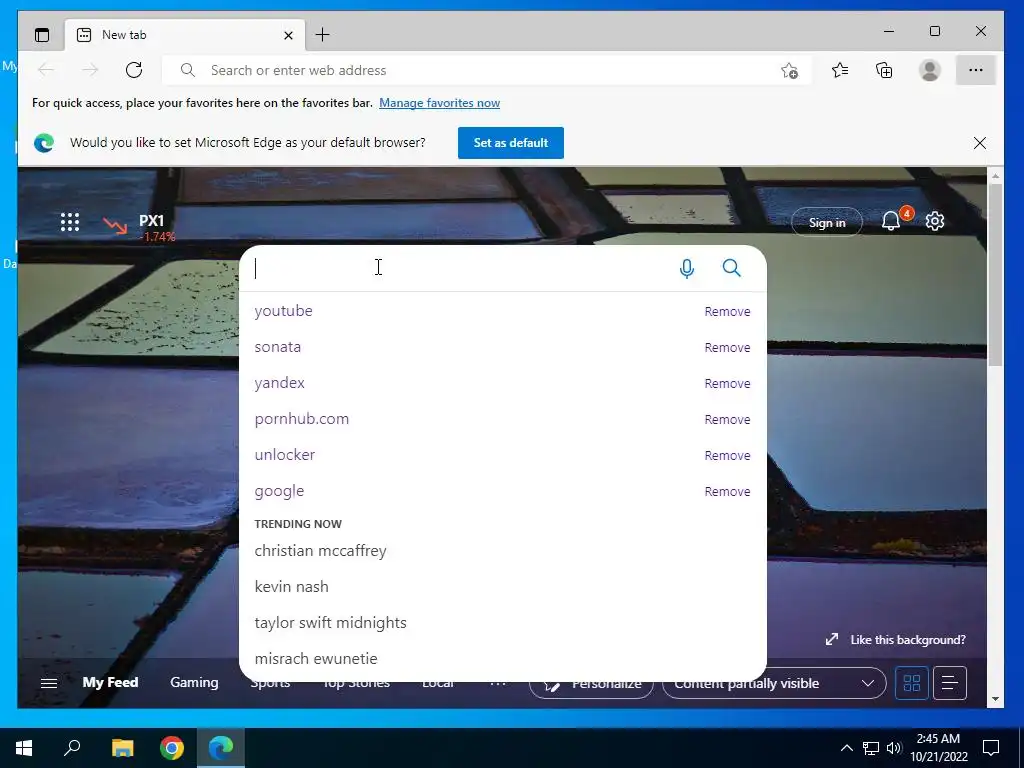Open the app launcher grid icon
The height and width of the screenshot is (768, 1024).
click(x=70, y=222)
